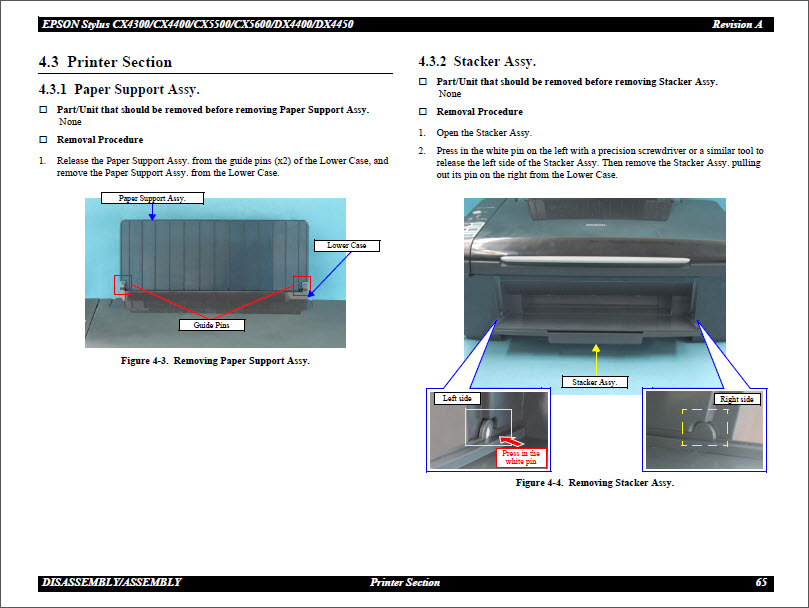The height and width of the screenshot is (608, 809).
Task: Select the Right side inset label
Action: [738, 397]
